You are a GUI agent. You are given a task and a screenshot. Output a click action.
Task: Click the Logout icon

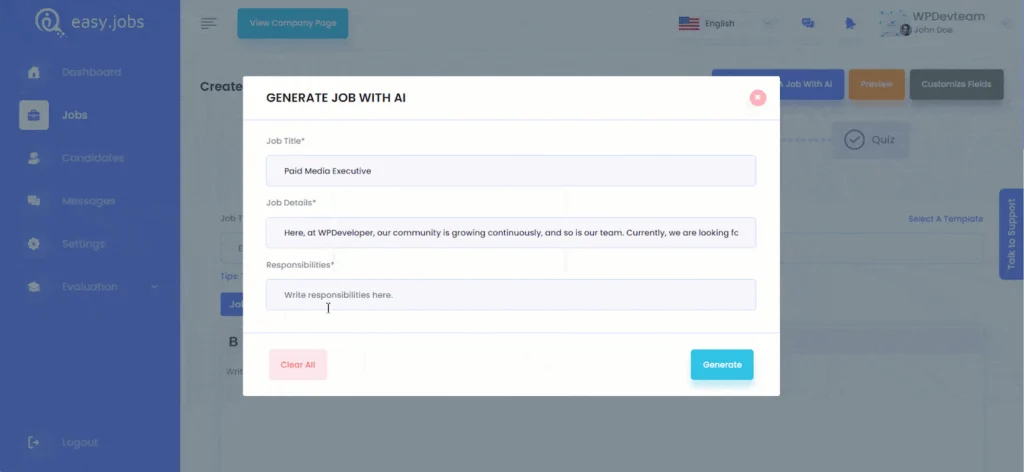coord(34,443)
